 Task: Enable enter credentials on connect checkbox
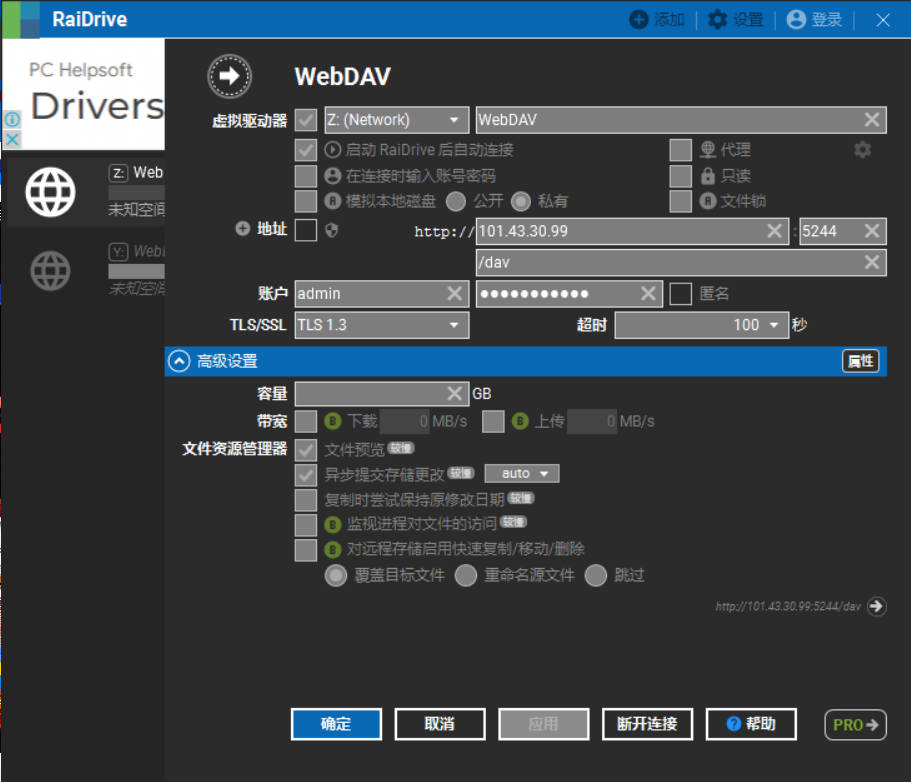(306, 175)
